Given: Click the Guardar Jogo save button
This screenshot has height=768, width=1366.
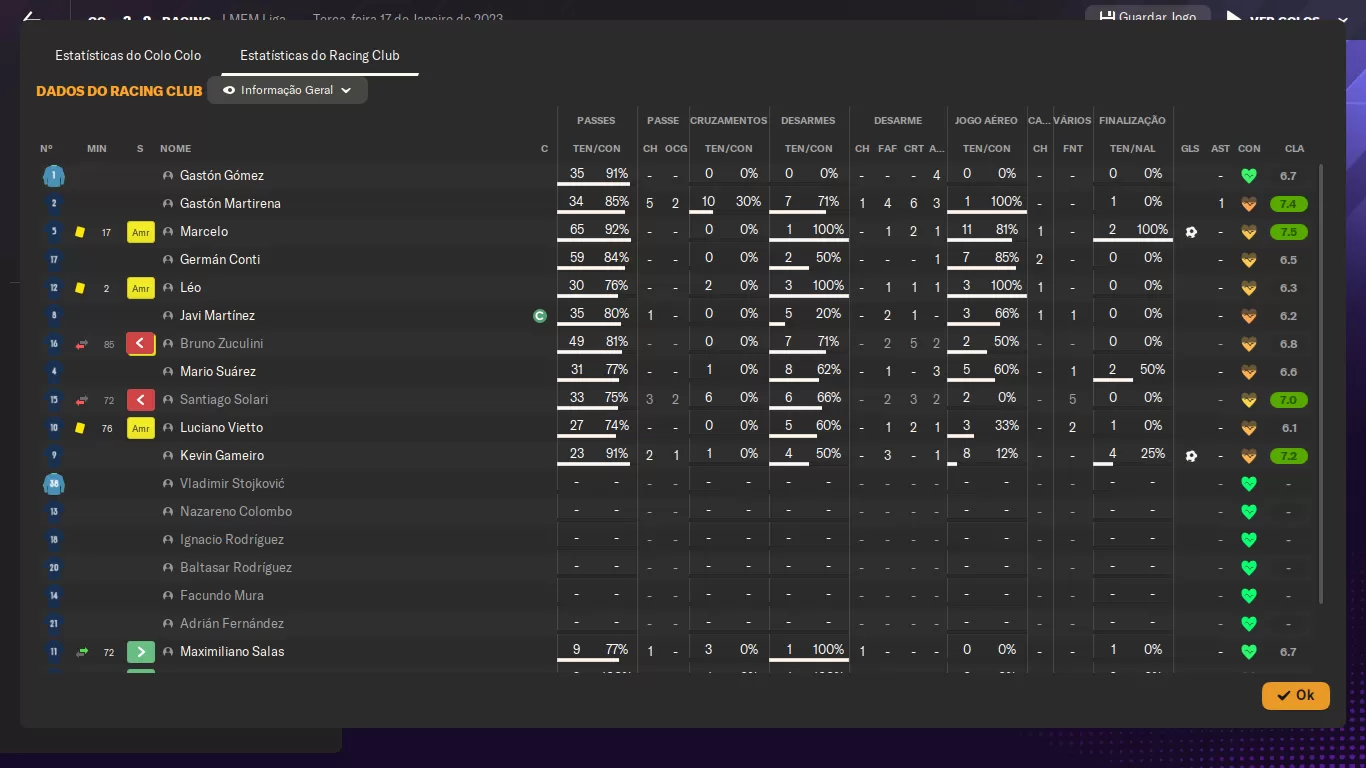Looking at the screenshot, I should [1147, 17].
